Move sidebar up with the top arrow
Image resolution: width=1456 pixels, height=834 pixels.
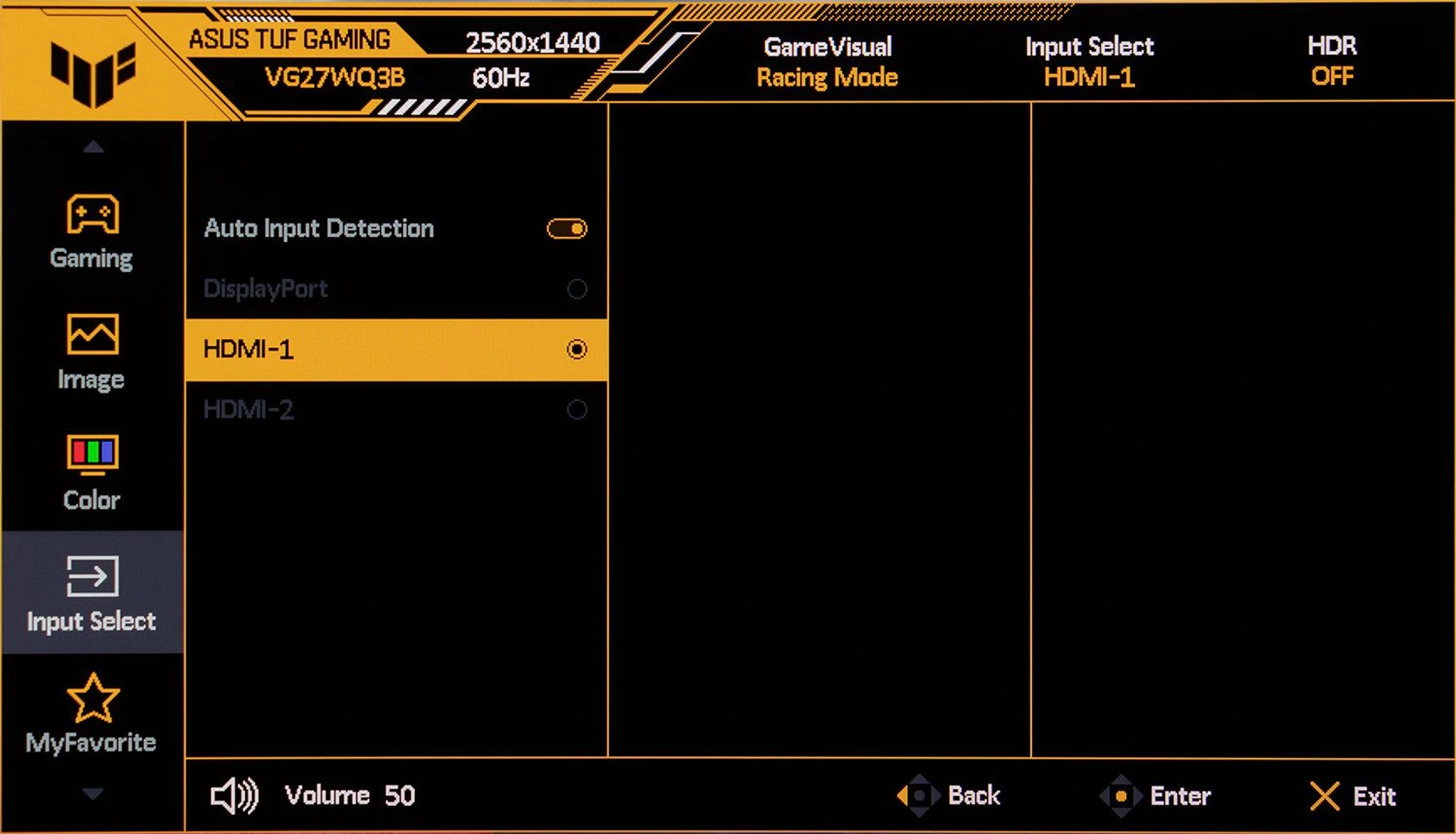point(93,146)
